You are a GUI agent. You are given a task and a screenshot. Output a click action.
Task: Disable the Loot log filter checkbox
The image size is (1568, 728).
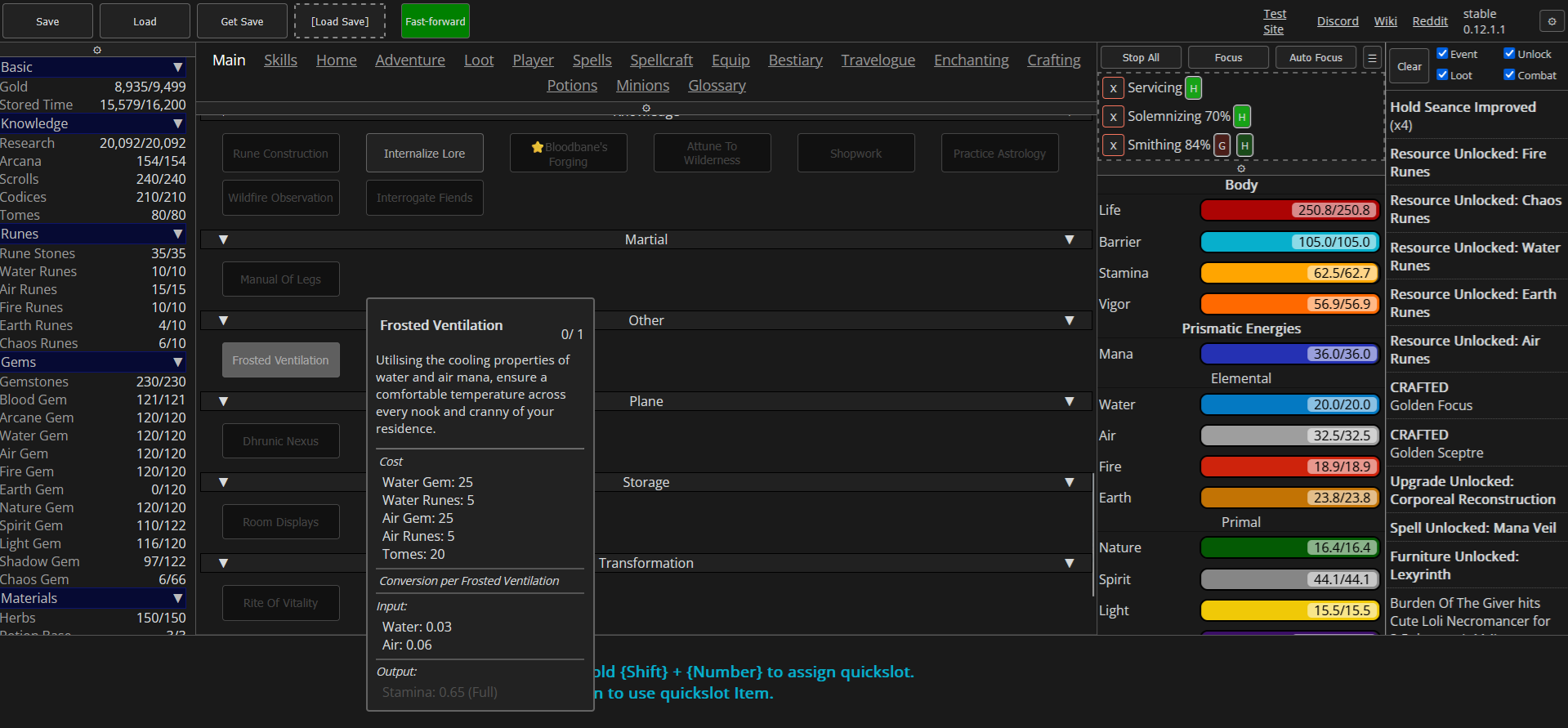(1443, 75)
